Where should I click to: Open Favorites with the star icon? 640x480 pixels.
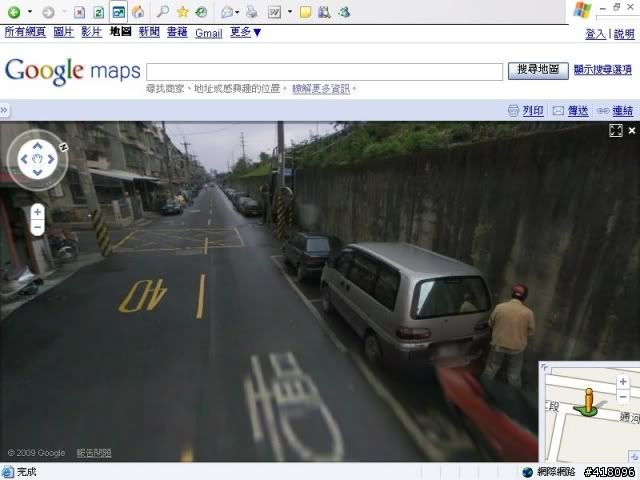coord(182,12)
